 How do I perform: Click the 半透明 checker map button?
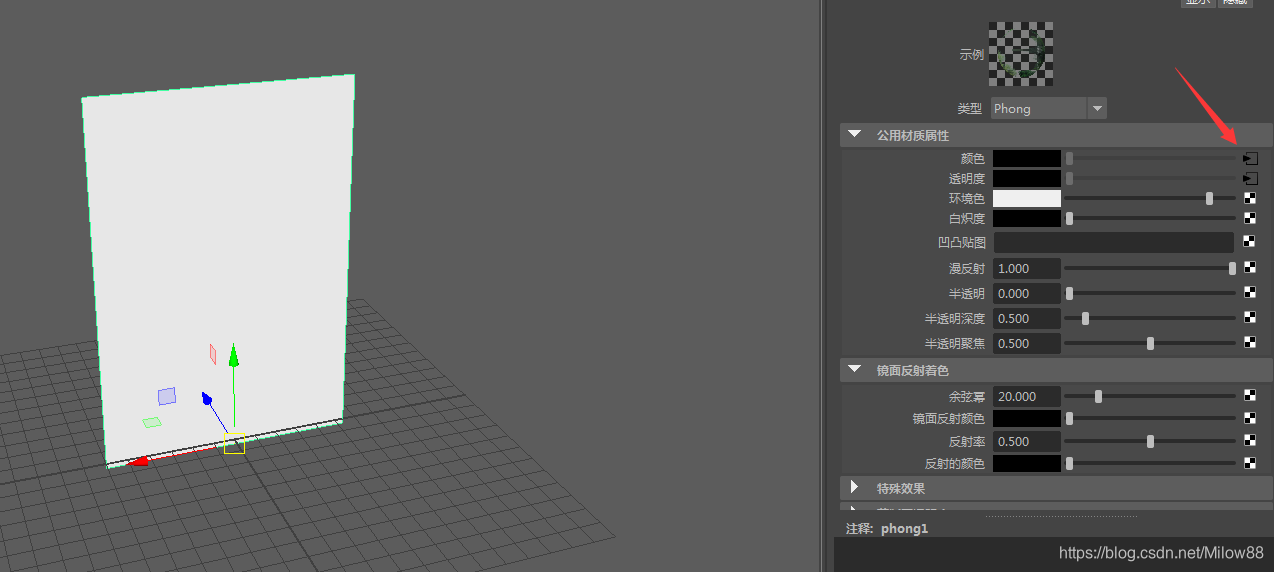[1250, 293]
